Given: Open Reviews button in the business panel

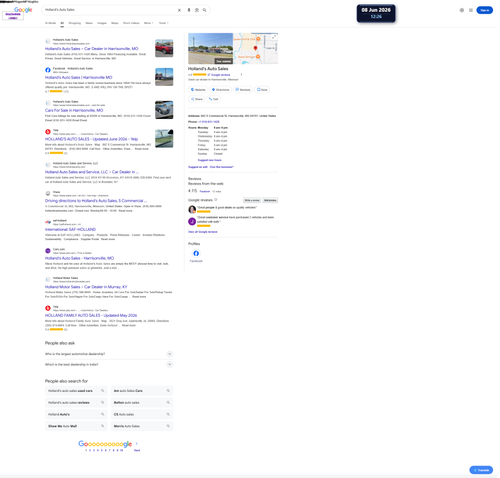Looking at the screenshot, I should click(x=243, y=90).
